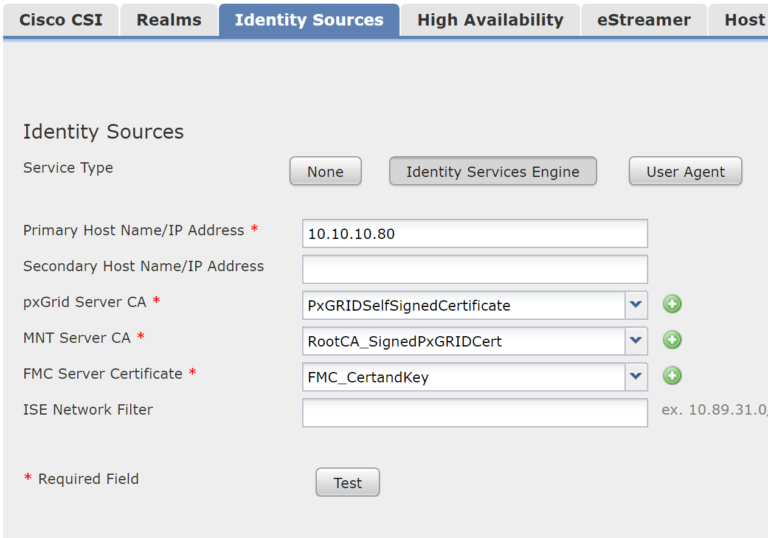768x538 pixels.
Task: Click the FMC Server Certificate label
Action: coord(103,373)
